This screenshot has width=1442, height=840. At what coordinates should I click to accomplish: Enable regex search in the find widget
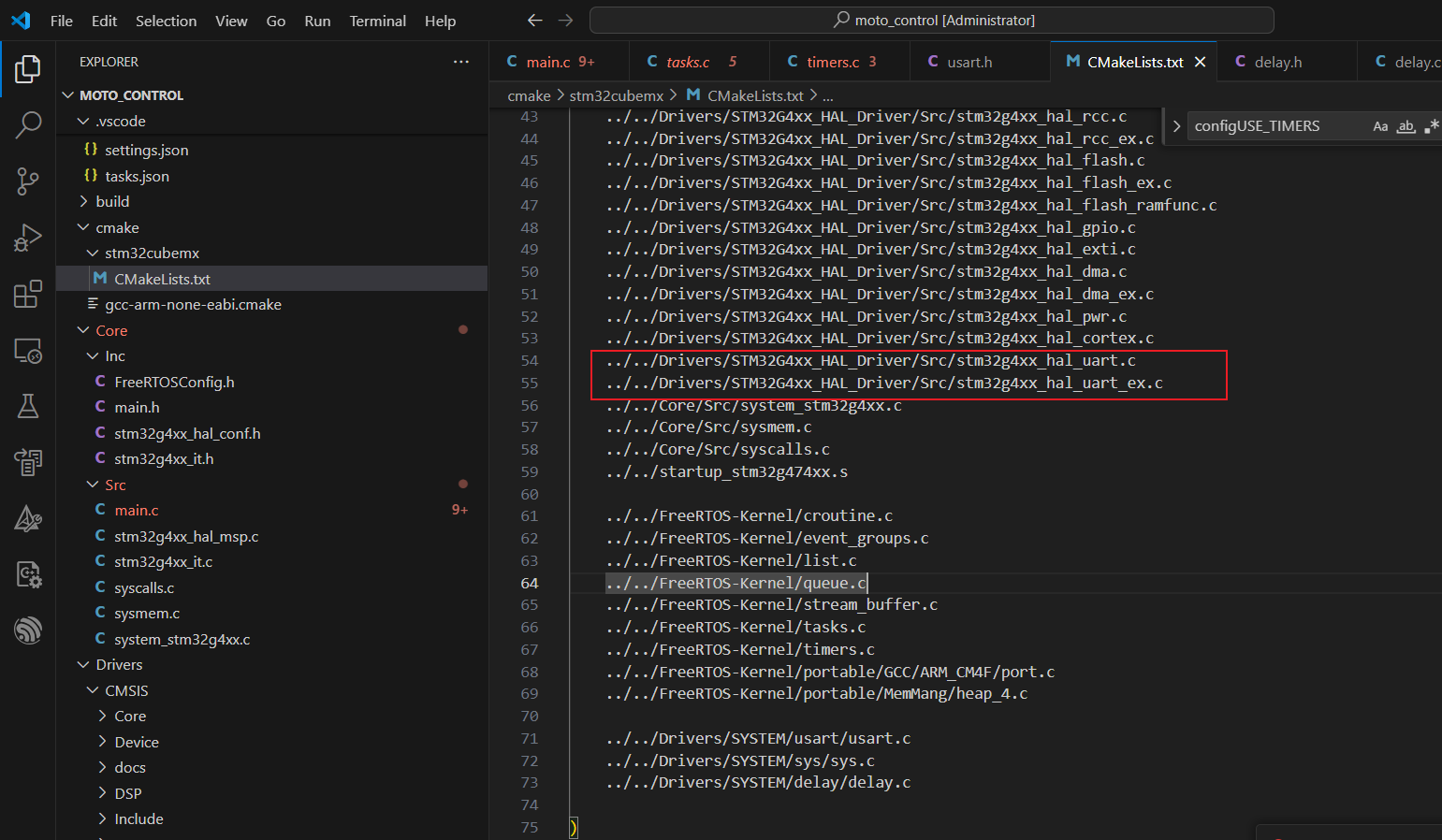click(x=1430, y=125)
